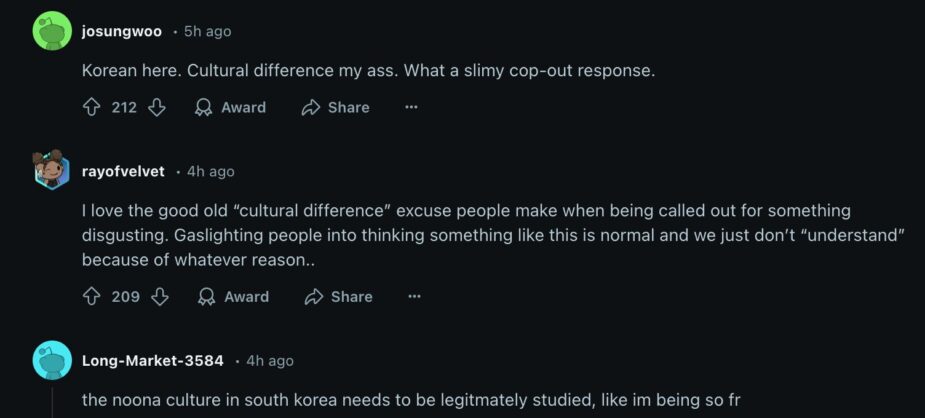
Task: Open Long-Market-3584's profile link
Action: click(152, 360)
